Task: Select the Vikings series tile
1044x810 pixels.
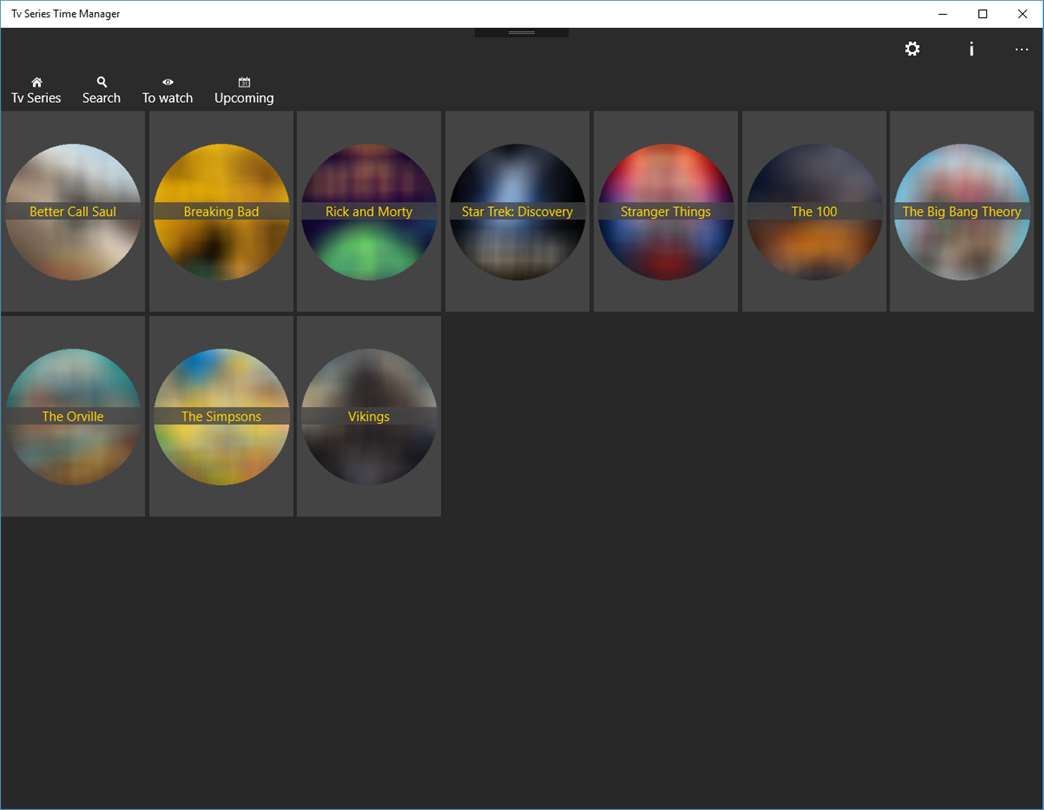Action: click(369, 416)
